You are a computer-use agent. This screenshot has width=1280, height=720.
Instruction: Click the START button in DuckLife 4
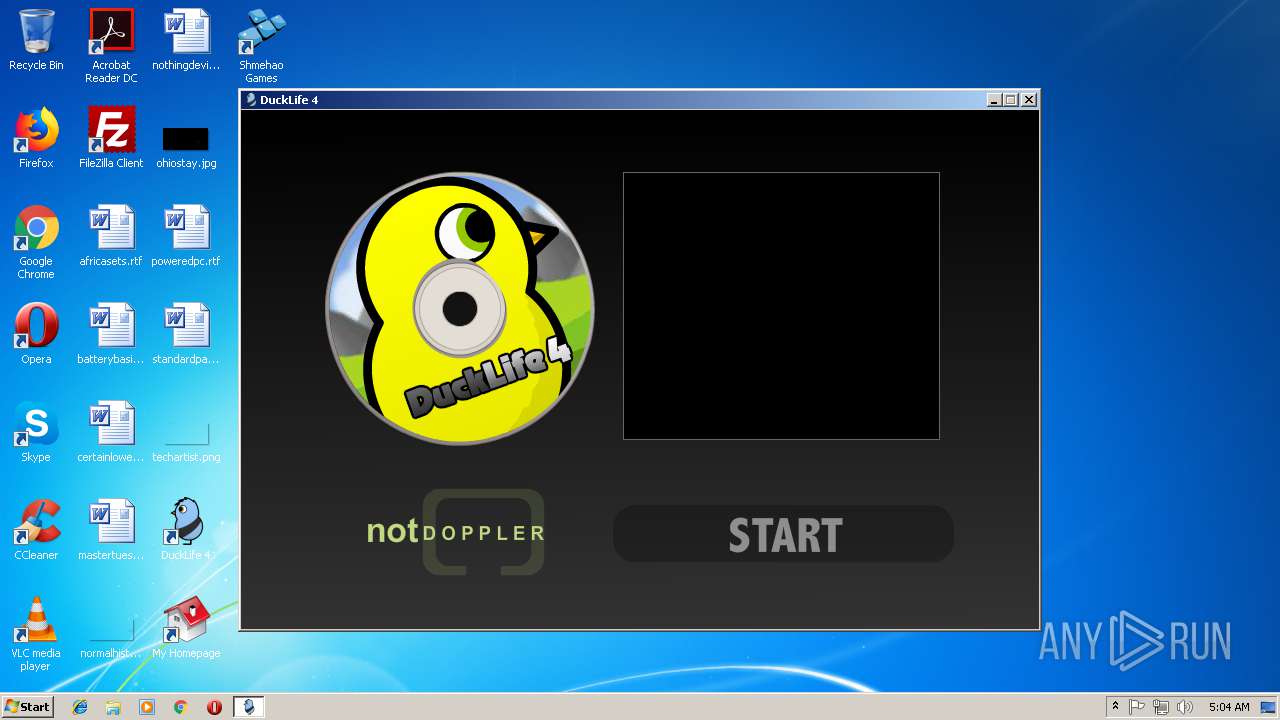[x=783, y=534]
